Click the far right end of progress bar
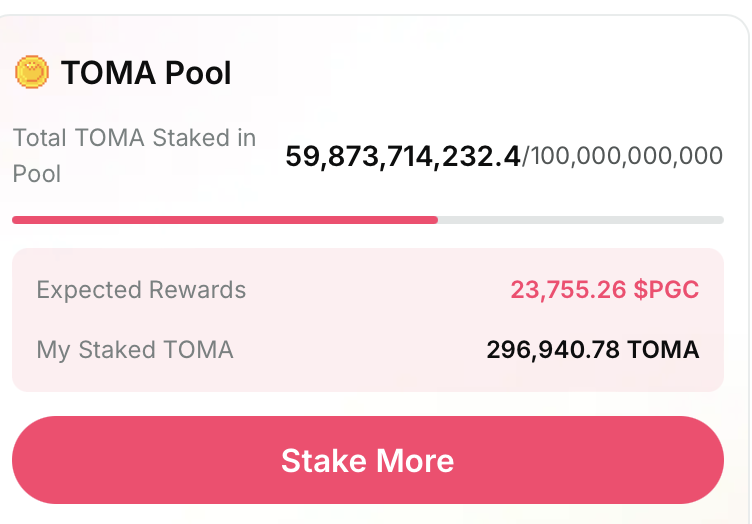The image size is (752, 524). [x=720, y=220]
